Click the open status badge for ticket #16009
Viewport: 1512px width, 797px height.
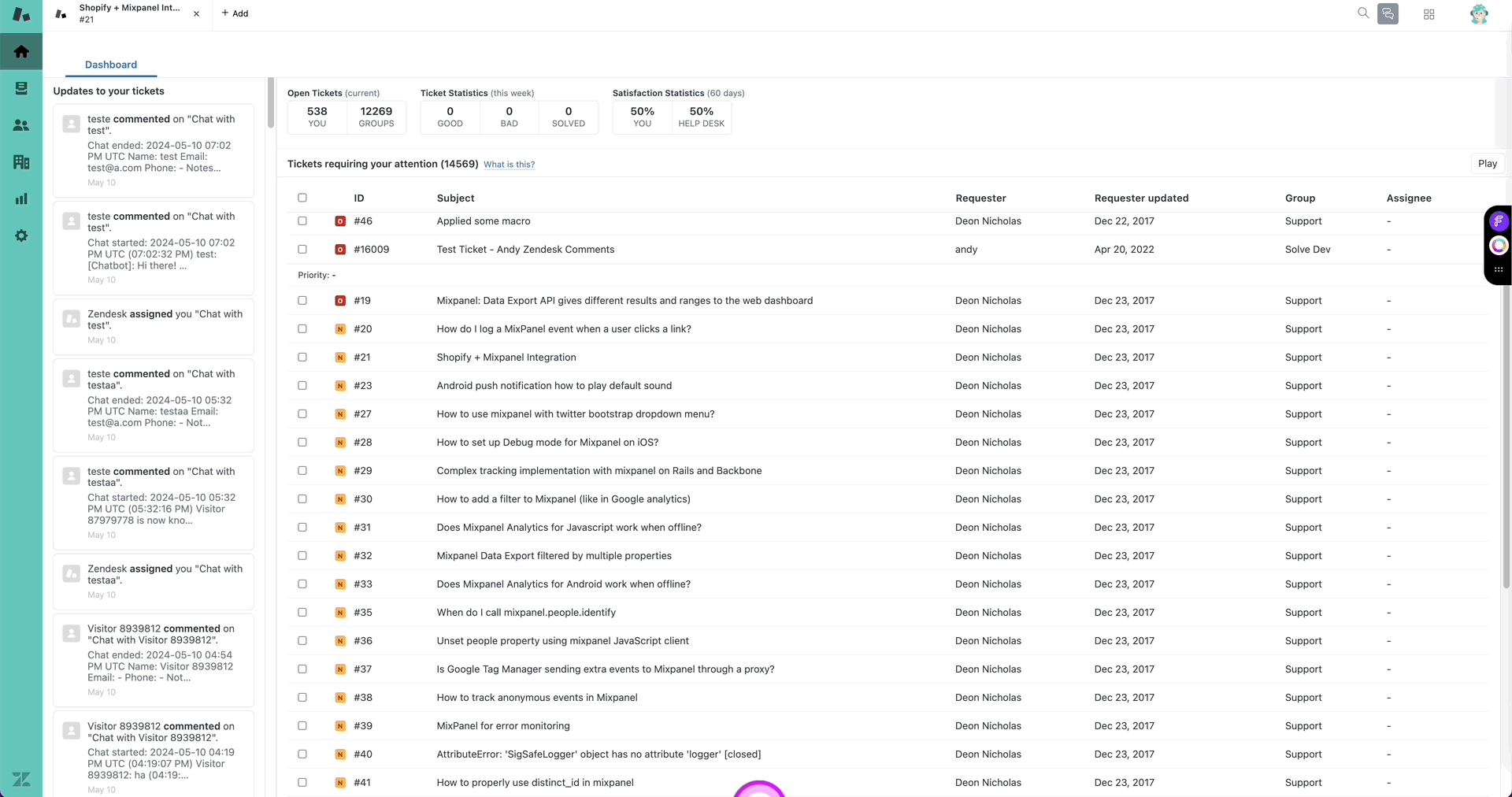point(340,250)
